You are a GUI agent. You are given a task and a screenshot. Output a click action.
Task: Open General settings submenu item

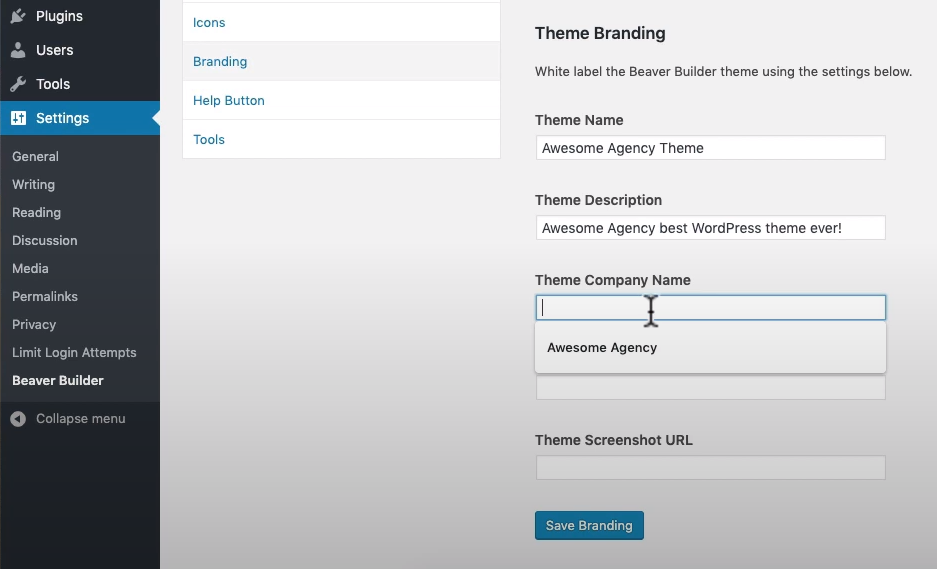coord(35,156)
